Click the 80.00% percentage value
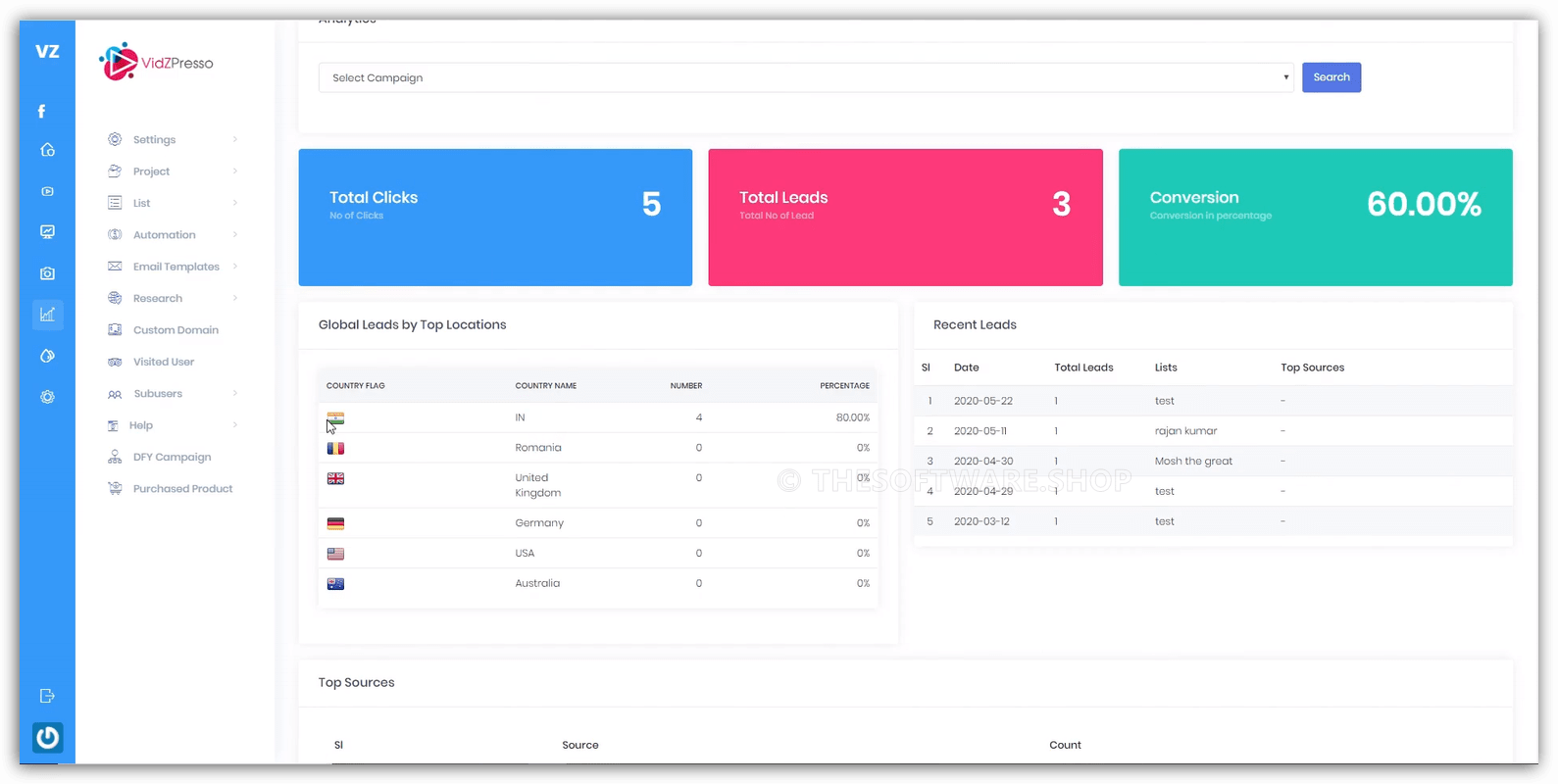Image resolution: width=1558 pixels, height=784 pixels. (852, 417)
